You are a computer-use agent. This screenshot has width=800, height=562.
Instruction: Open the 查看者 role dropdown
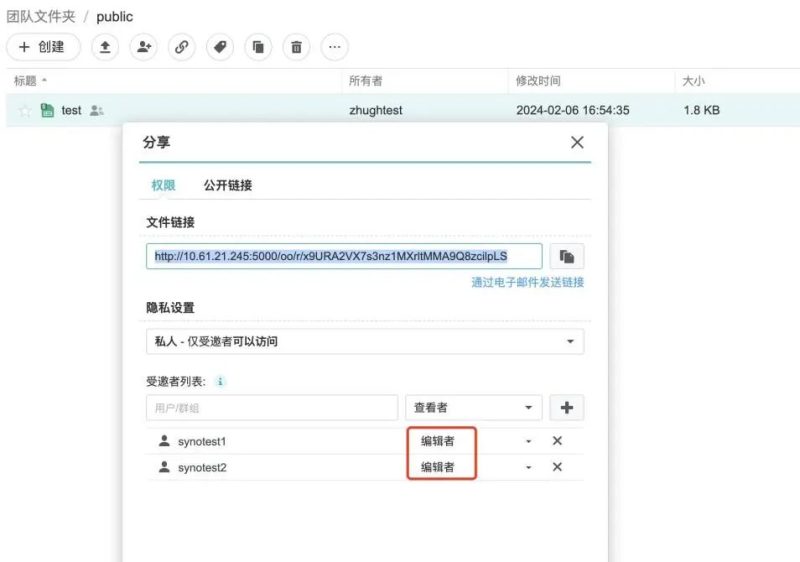(473, 407)
